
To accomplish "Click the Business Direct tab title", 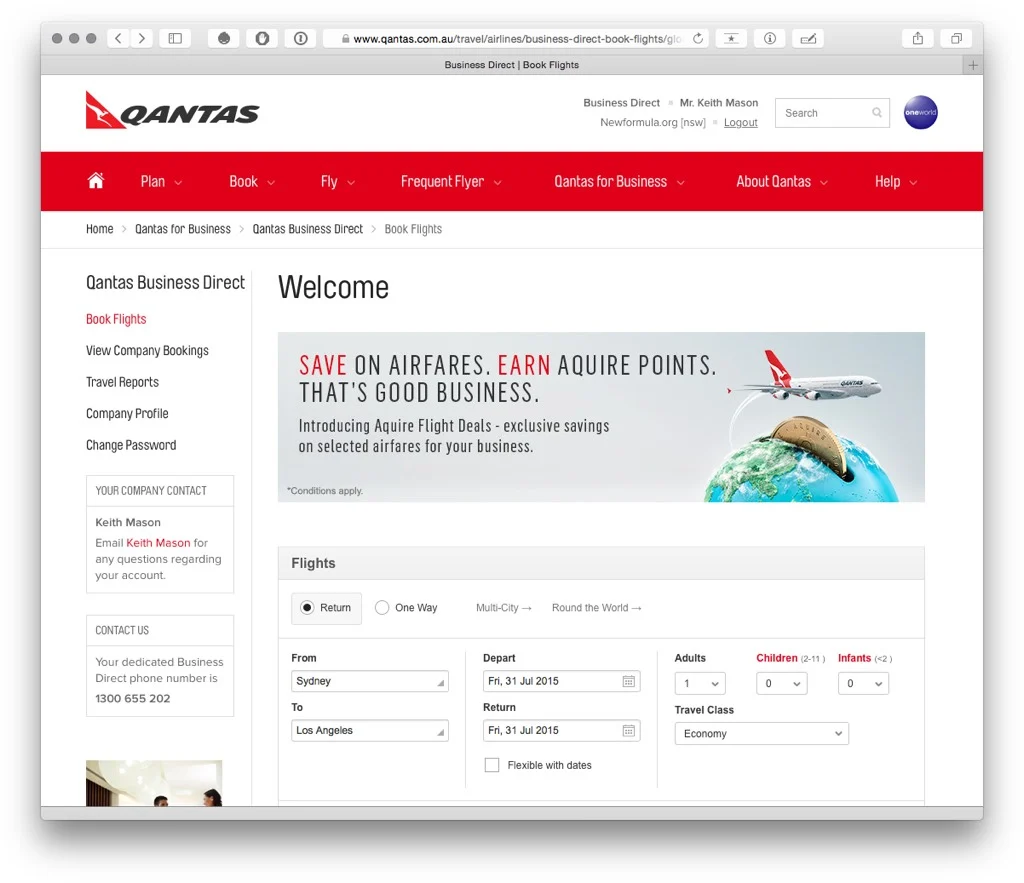I will [511, 65].
